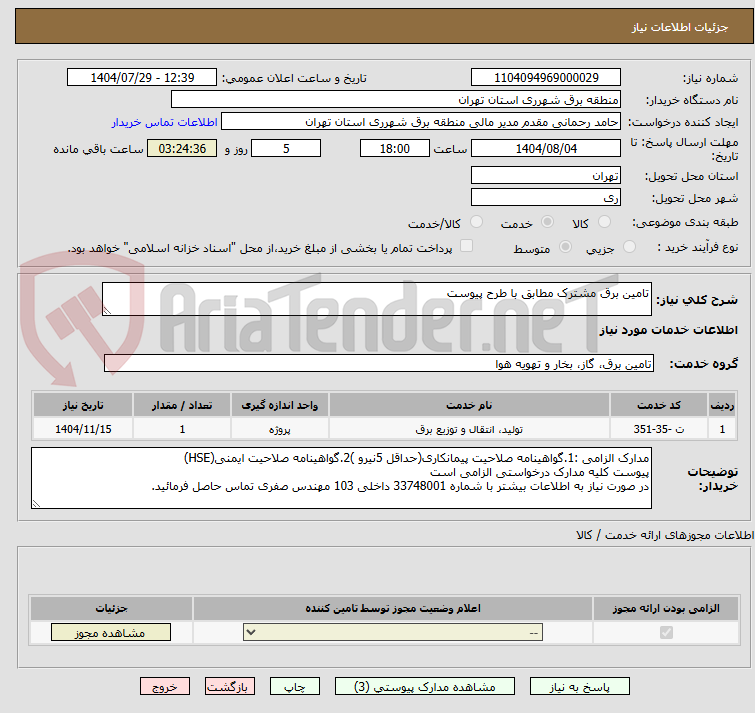The width and height of the screenshot is (755, 713).
Task: Click the 'تعداد / مقدار' column header
Action: (x=182, y=405)
